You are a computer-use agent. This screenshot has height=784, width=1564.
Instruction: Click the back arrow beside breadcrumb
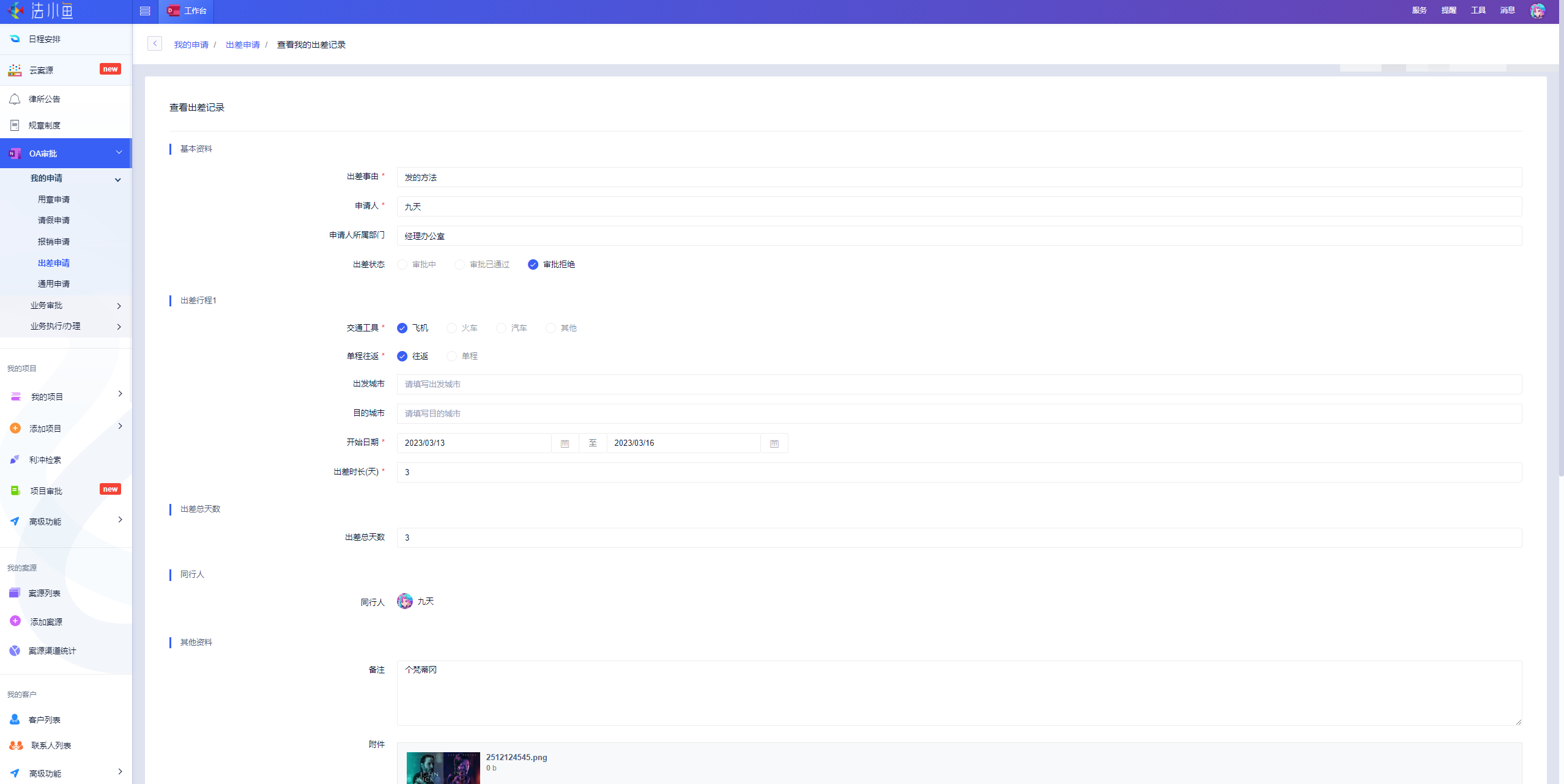click(155, 43)
